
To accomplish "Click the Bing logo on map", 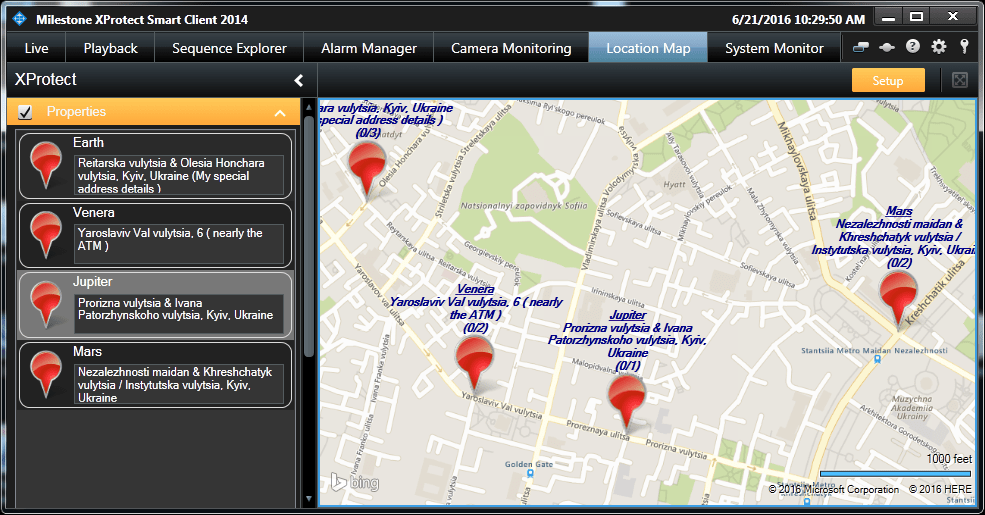I will (355, 482).
